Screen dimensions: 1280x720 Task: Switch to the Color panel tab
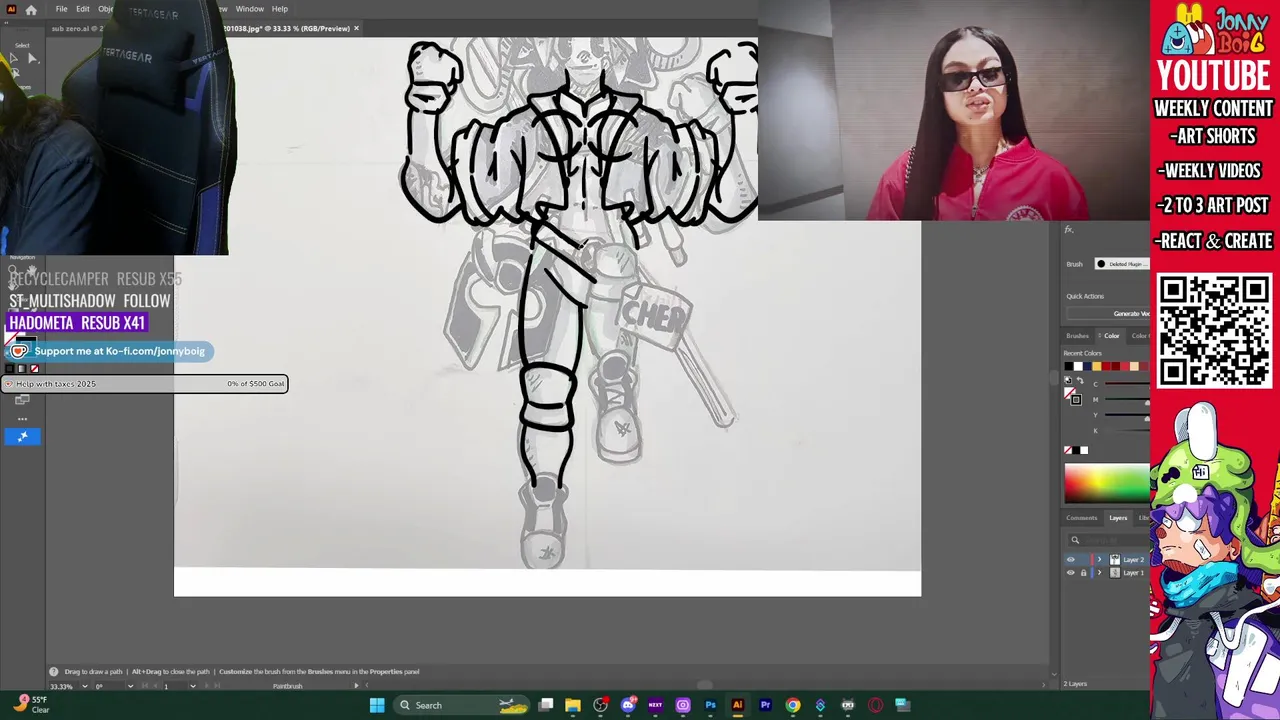(x=1111, y=336)
